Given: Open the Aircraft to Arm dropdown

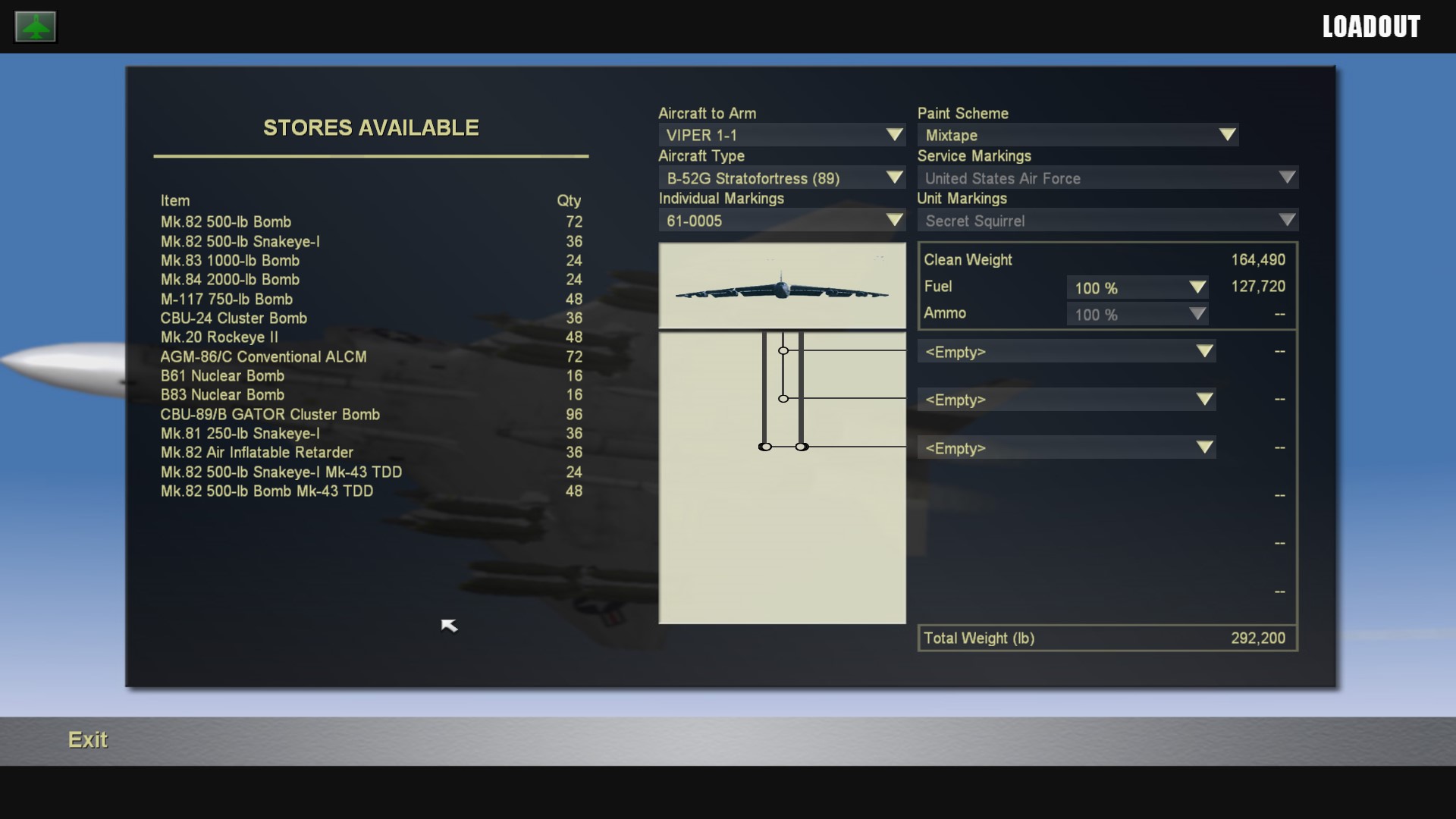Looking at the screenshot, I should click(782, 135).
